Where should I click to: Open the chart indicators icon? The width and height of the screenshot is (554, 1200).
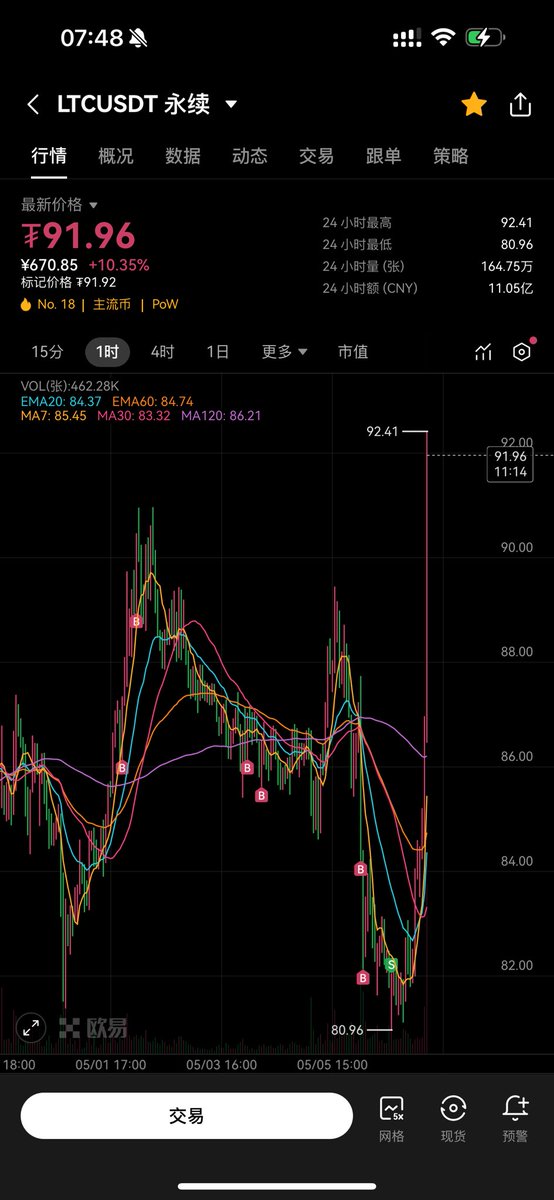pos(484,352)
